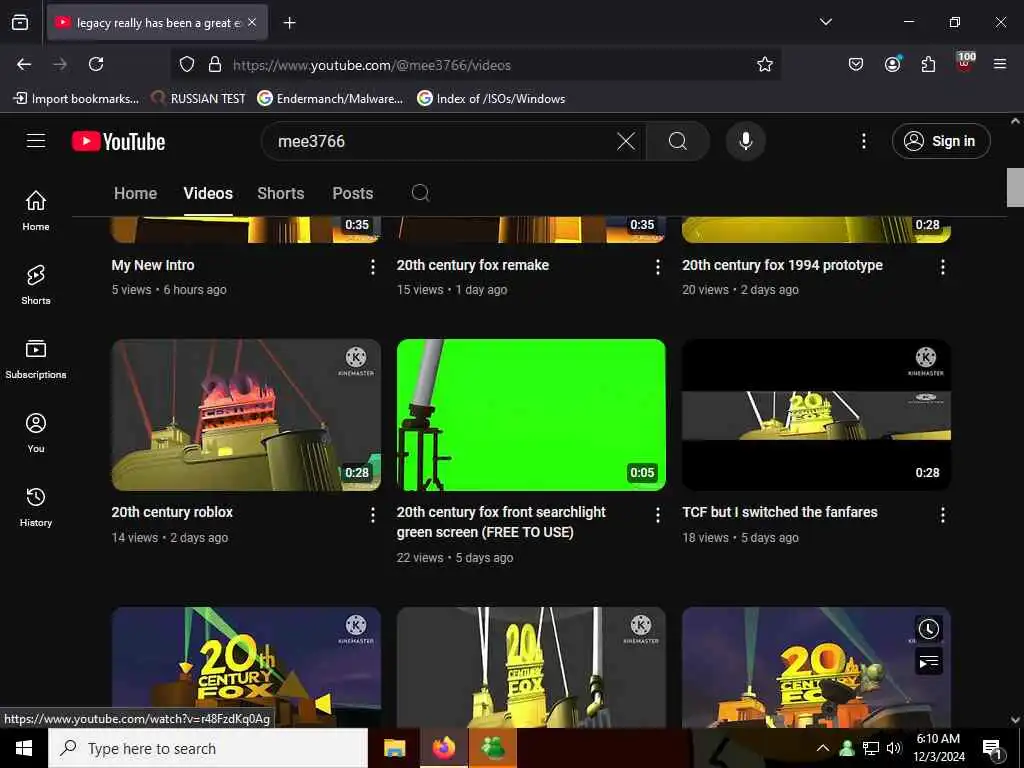Switch to the channel Home tab
This screenshot has height=768, width=1024.
pos(135,193)
